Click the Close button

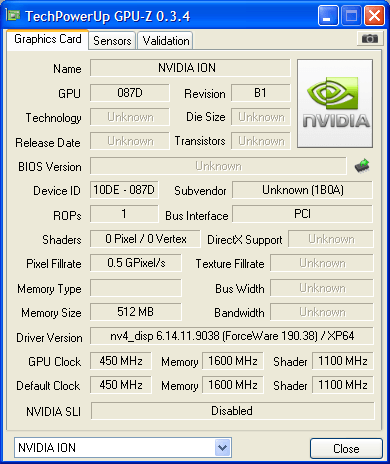click(346, 449)
